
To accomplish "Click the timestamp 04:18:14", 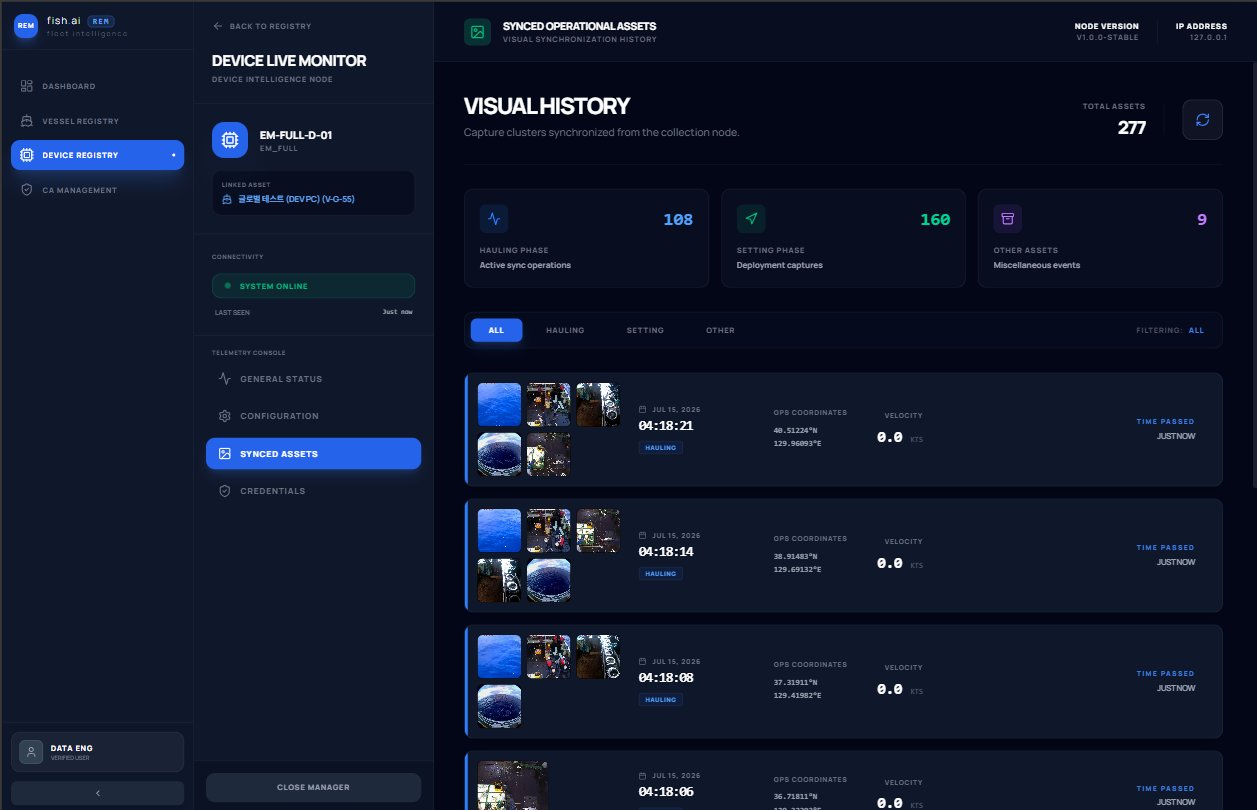I will coord(666,551).
